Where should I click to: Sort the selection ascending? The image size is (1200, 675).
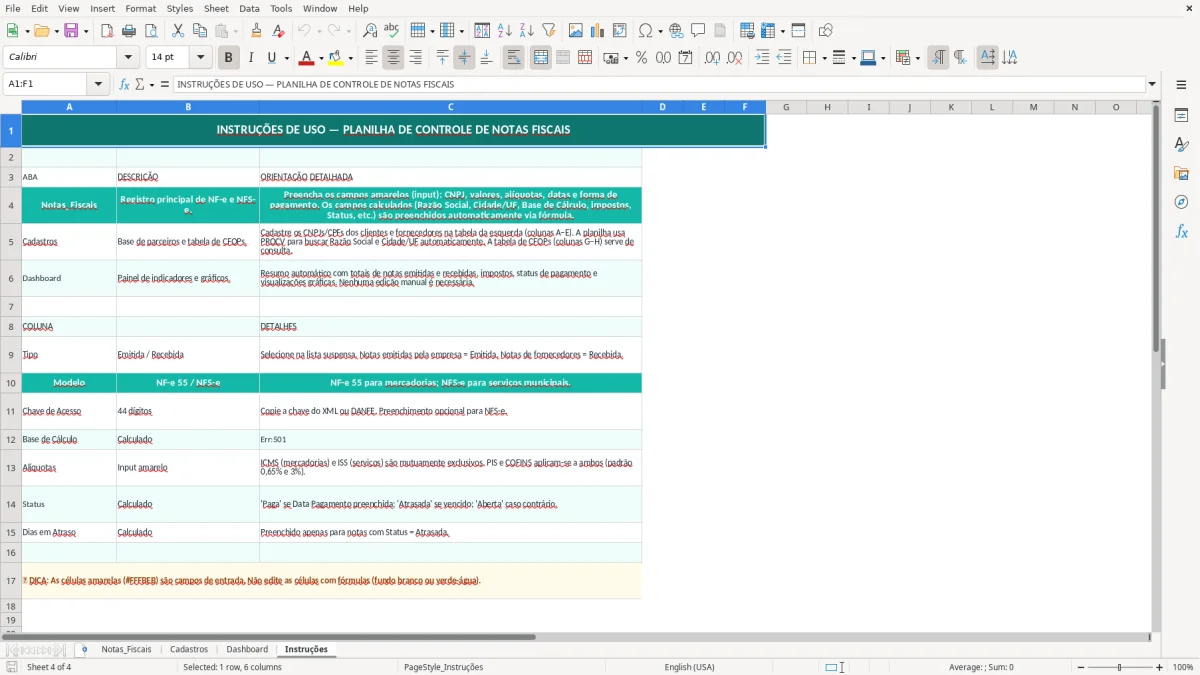(504, 30)
